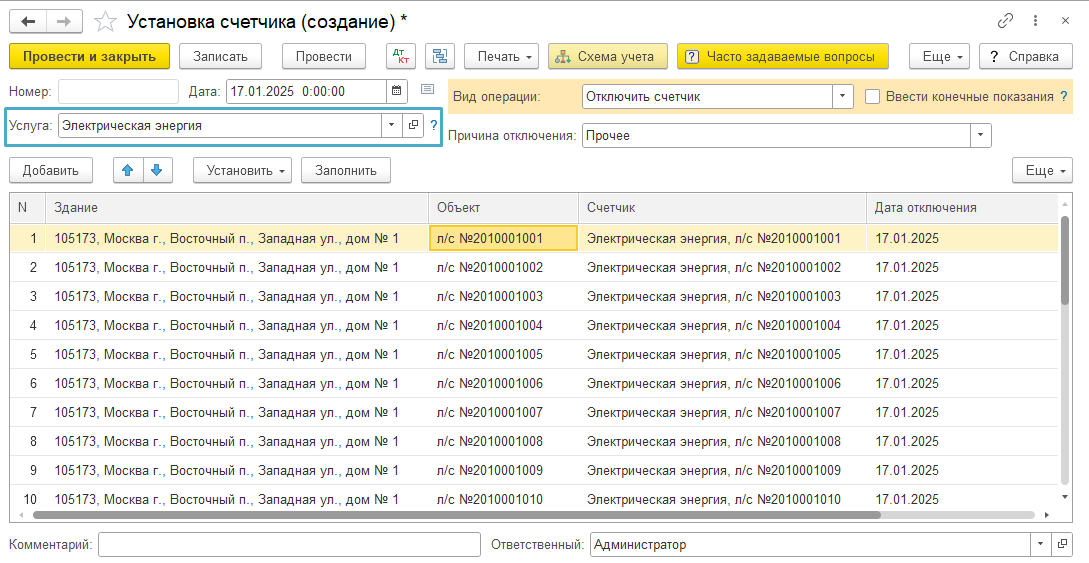The image size is (1089, 563).
Task: Add a row with Добавить
Action: (x=51, y=170)
